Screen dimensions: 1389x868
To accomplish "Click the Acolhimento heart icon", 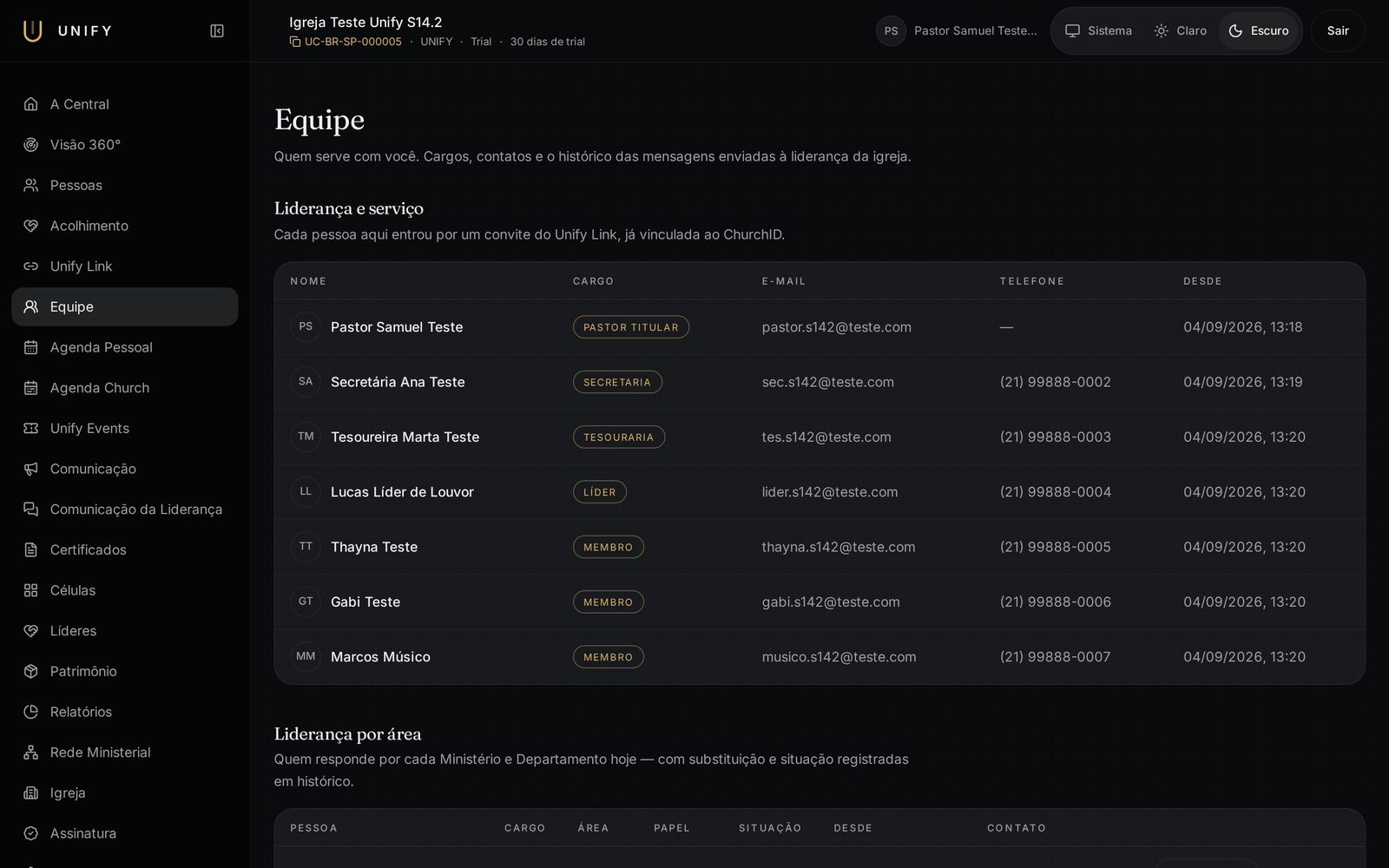I will click(31, 226).
